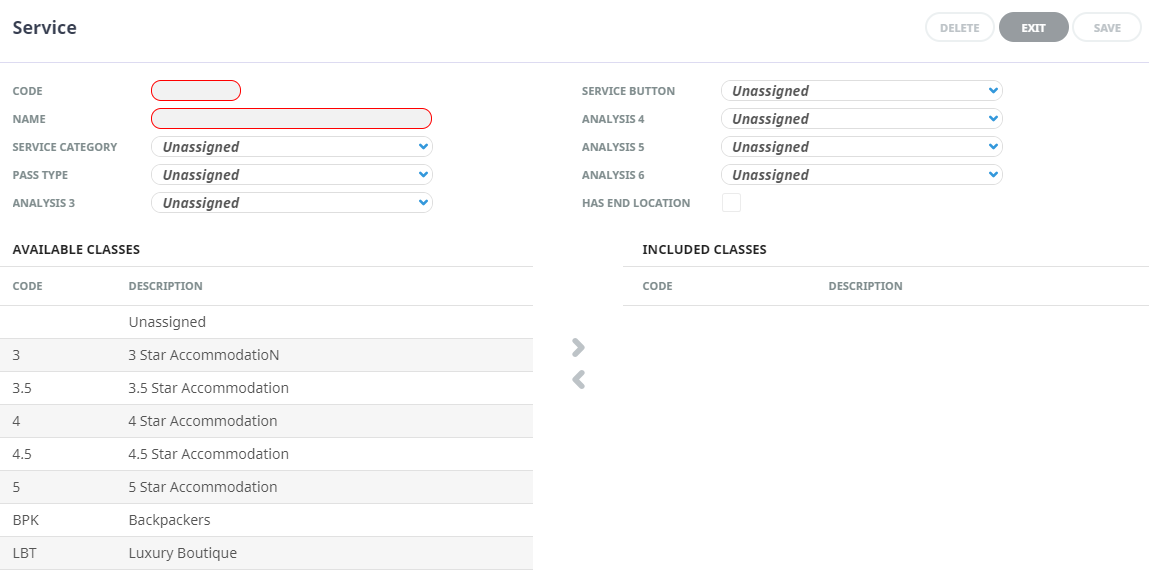Viewport: 1149px width, 578px height.
Task: Open the Pass Type dropdown
Action: [x=291, y=174]
